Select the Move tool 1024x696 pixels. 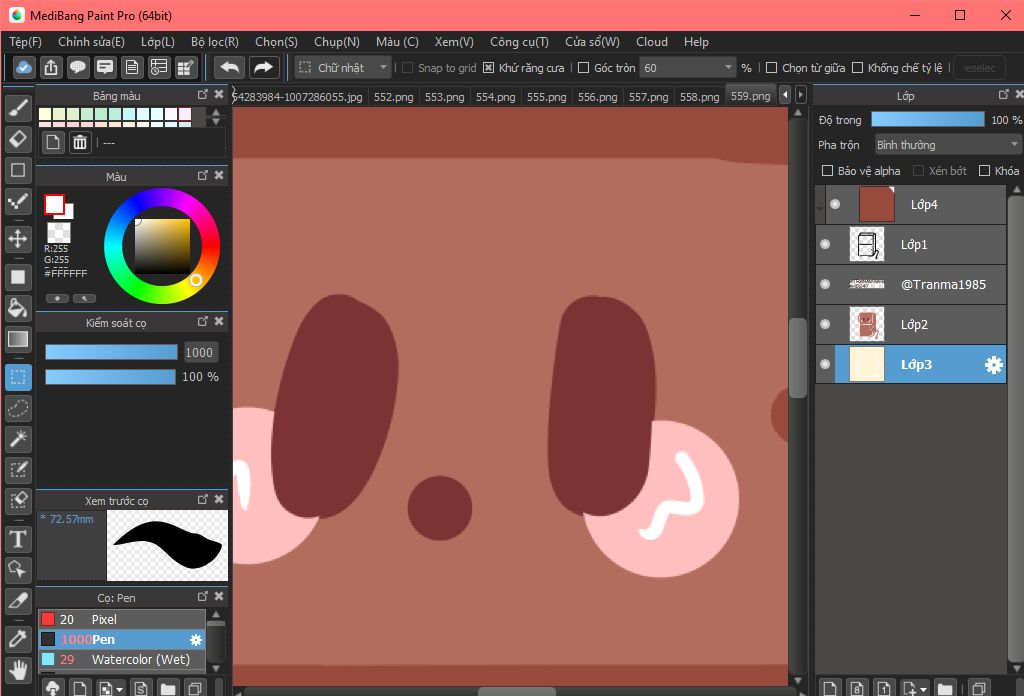point(18,238)
